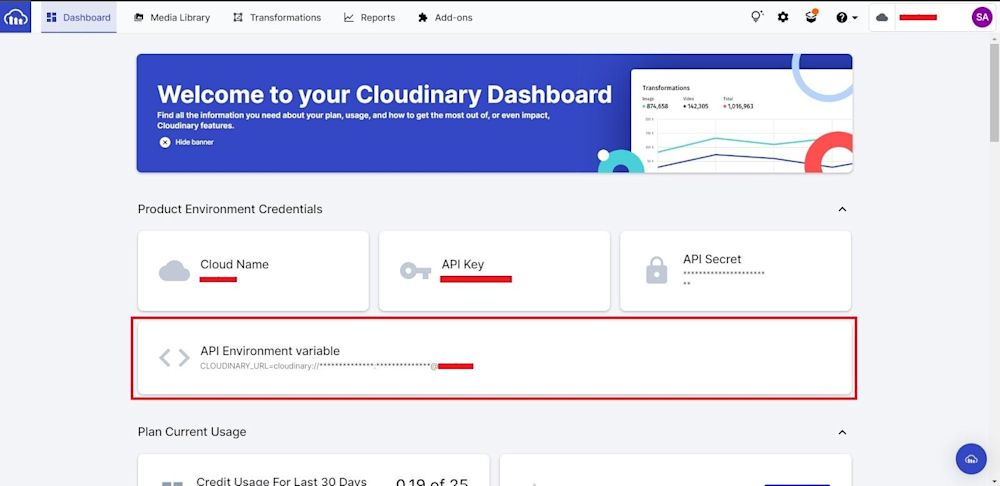Viewport: 1000px width, 486px height.
Task: Open the Transformations tab
Action: click(x=277, y=17)
